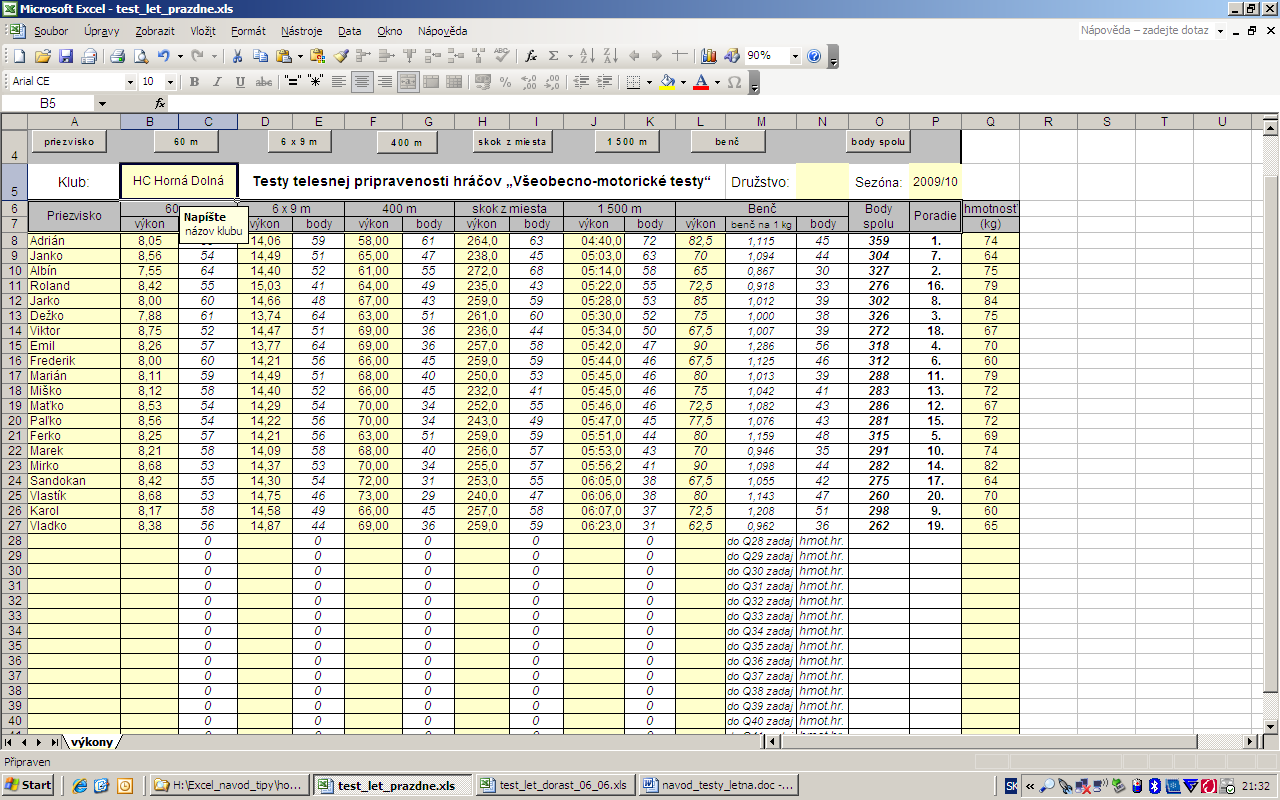Open Borders dropdown arrow
The width and height of the screenshot is (1280, 800).
(x=649, y=82)
